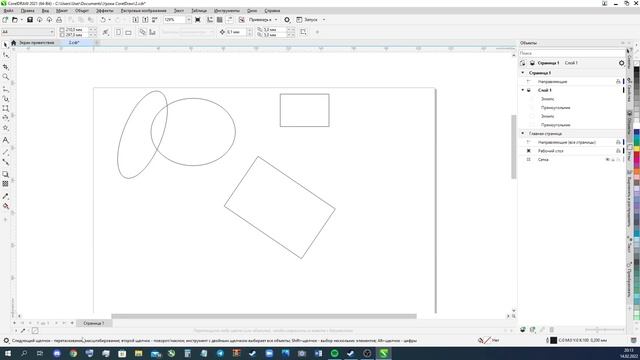Click the Import icon in the toolbar
Viewport: 640px width, 360px height.
[x=136, y=20]
